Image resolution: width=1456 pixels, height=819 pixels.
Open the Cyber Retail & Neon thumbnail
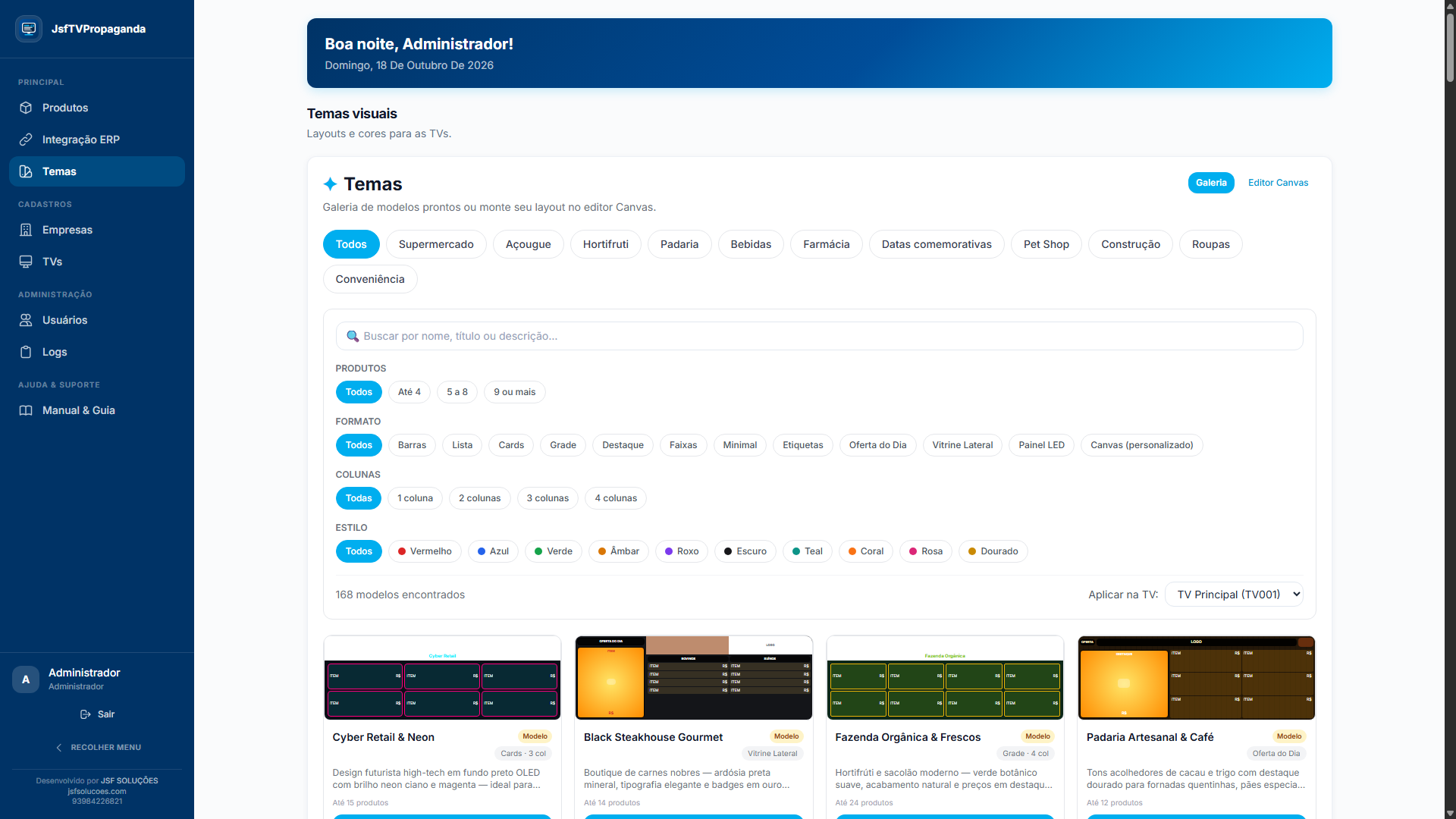(442, 678)
